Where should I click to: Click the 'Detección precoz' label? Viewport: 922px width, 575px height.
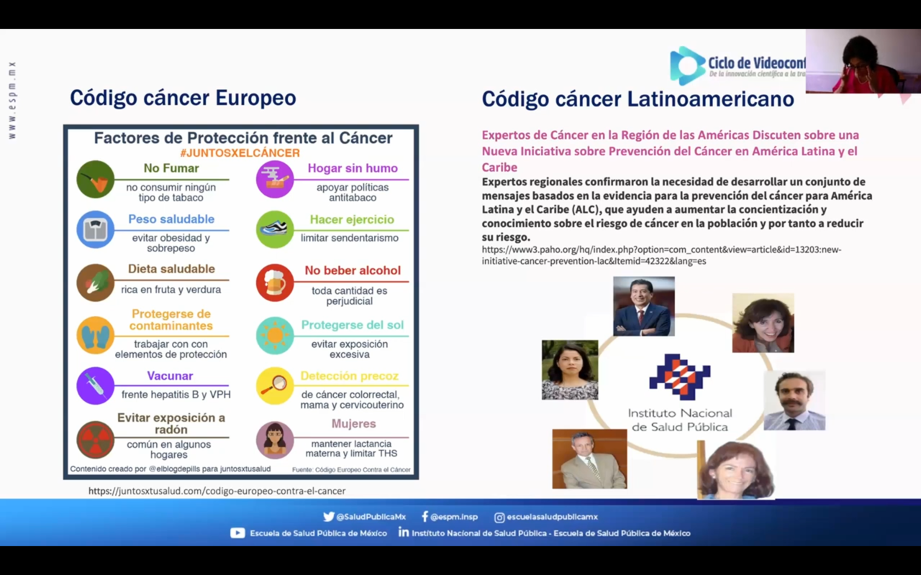pos(349,376)
